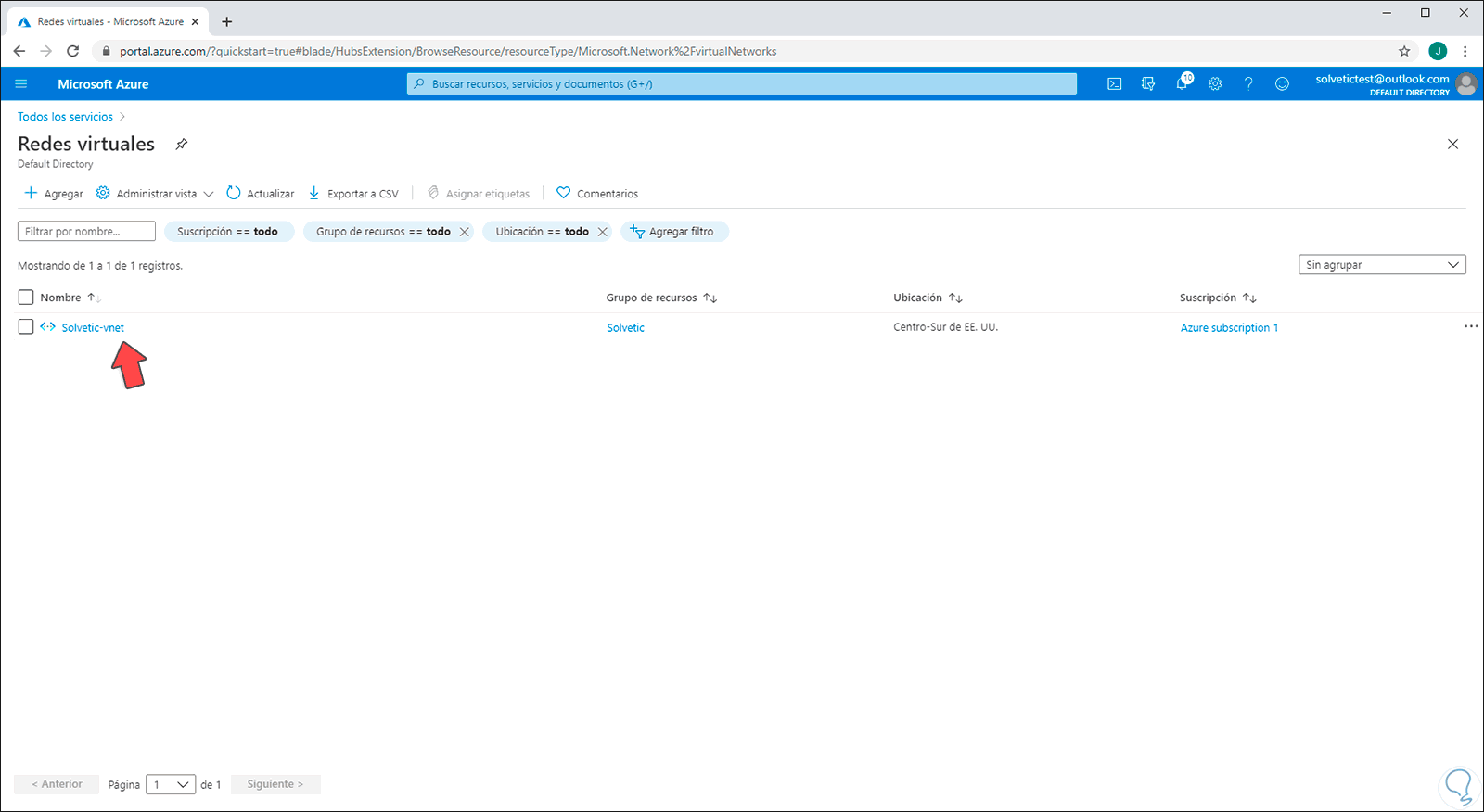This screenshot has width=1484, height=812.
Task: Remove the Ubicación filter
Action: [603, 232]
